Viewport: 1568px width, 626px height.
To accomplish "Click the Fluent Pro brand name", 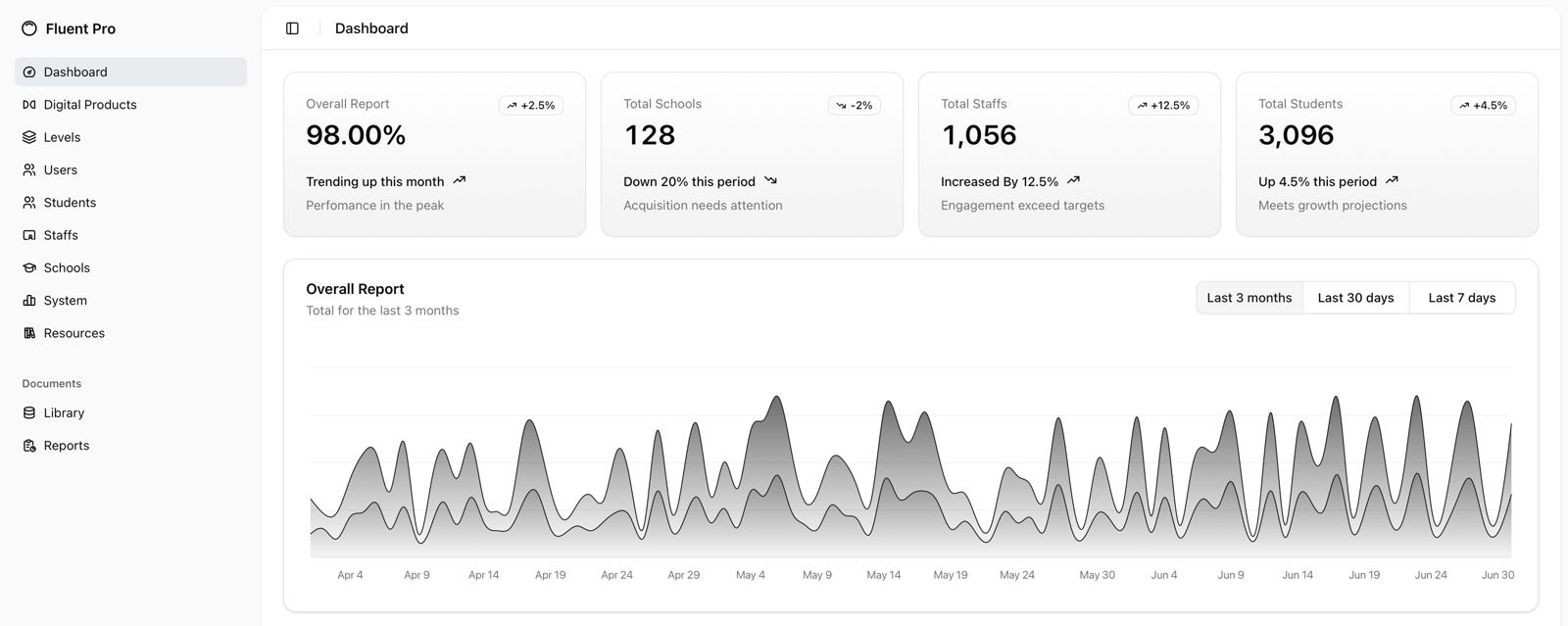I will [80, 28].
